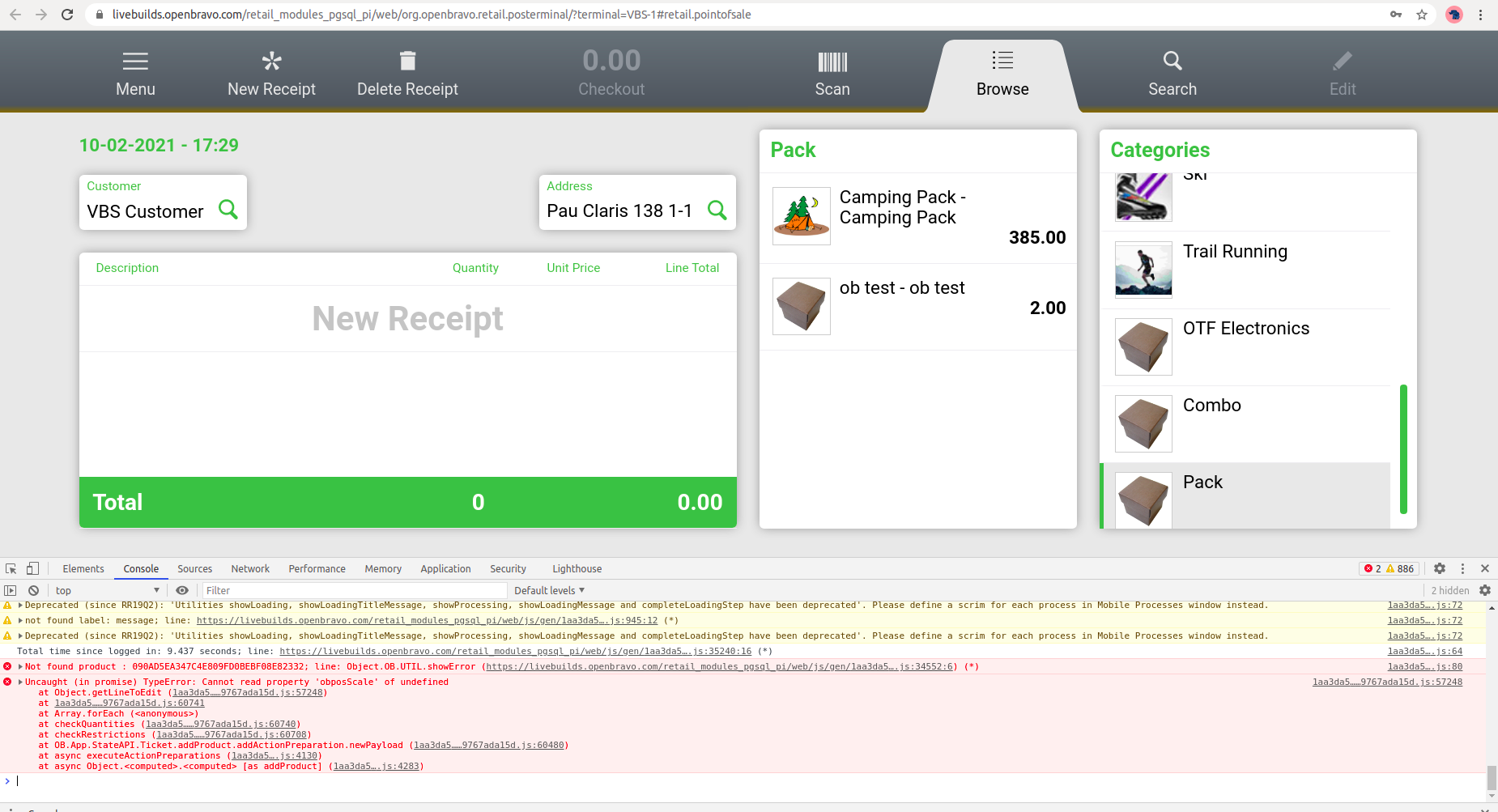Open the Scan barcode tab
The image size is (1498, 812).
(832, 74)
